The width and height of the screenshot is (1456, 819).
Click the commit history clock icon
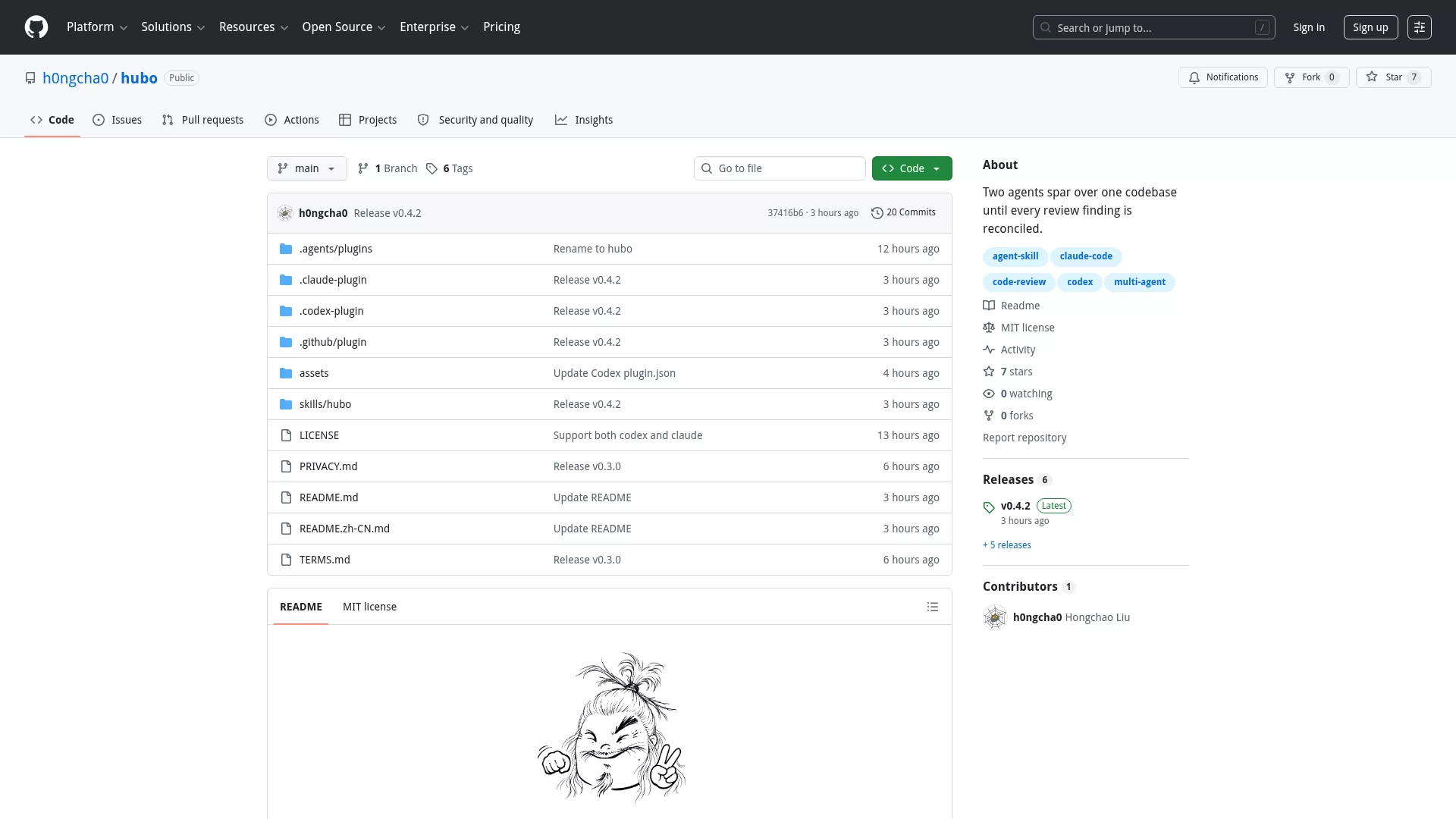pyautogui.click(x=877, y=213)
